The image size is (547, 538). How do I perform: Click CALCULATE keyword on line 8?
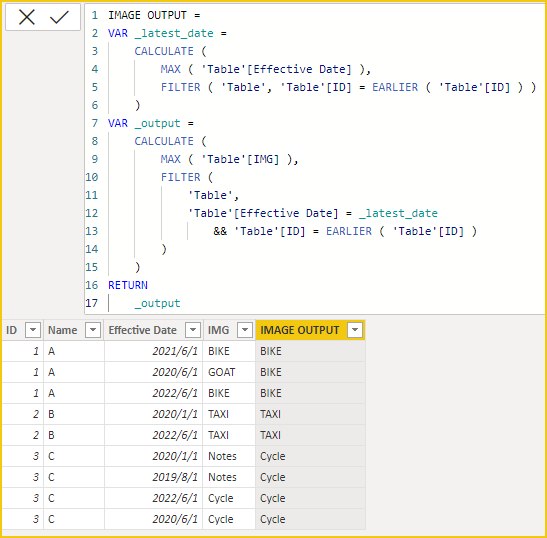coord(164,141)
